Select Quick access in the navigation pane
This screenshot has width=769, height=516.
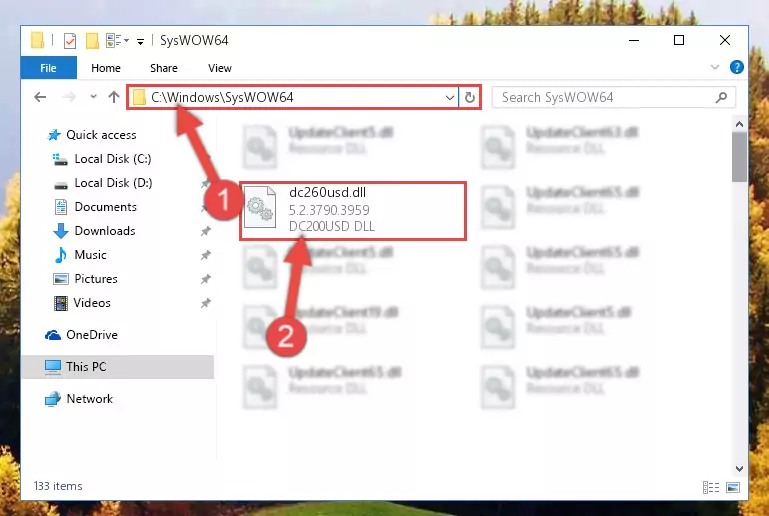point(101,135)
